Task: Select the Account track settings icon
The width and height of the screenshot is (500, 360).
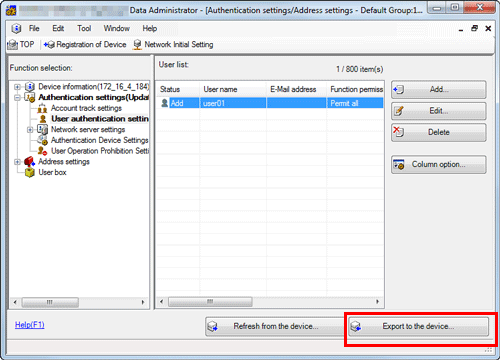Action: [42, 108]
